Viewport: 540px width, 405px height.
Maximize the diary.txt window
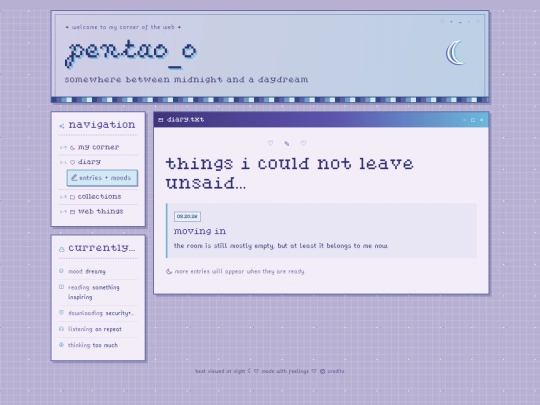(473, 120)
